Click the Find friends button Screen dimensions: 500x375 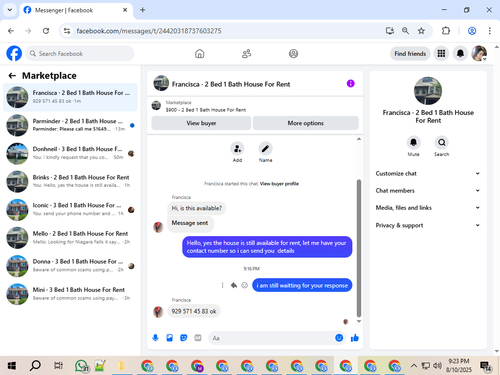click(410, 53)
